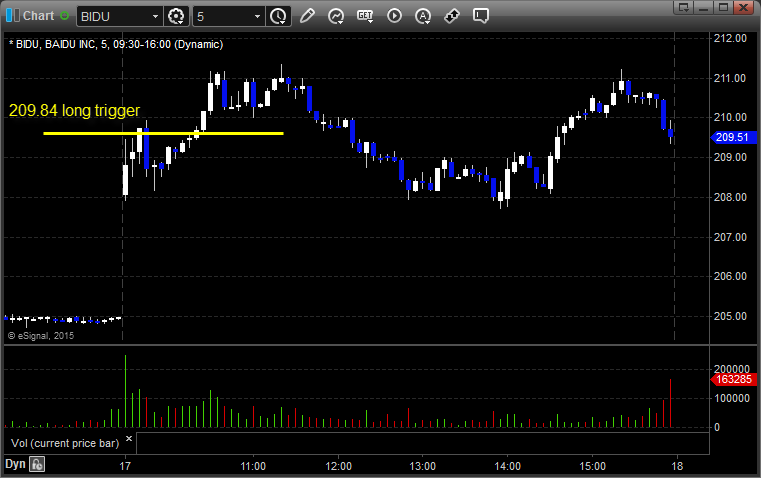The height and width of the screenshot is (478, 761).
Task: Click the 163285 volume value marker
Action: [733, 379]
